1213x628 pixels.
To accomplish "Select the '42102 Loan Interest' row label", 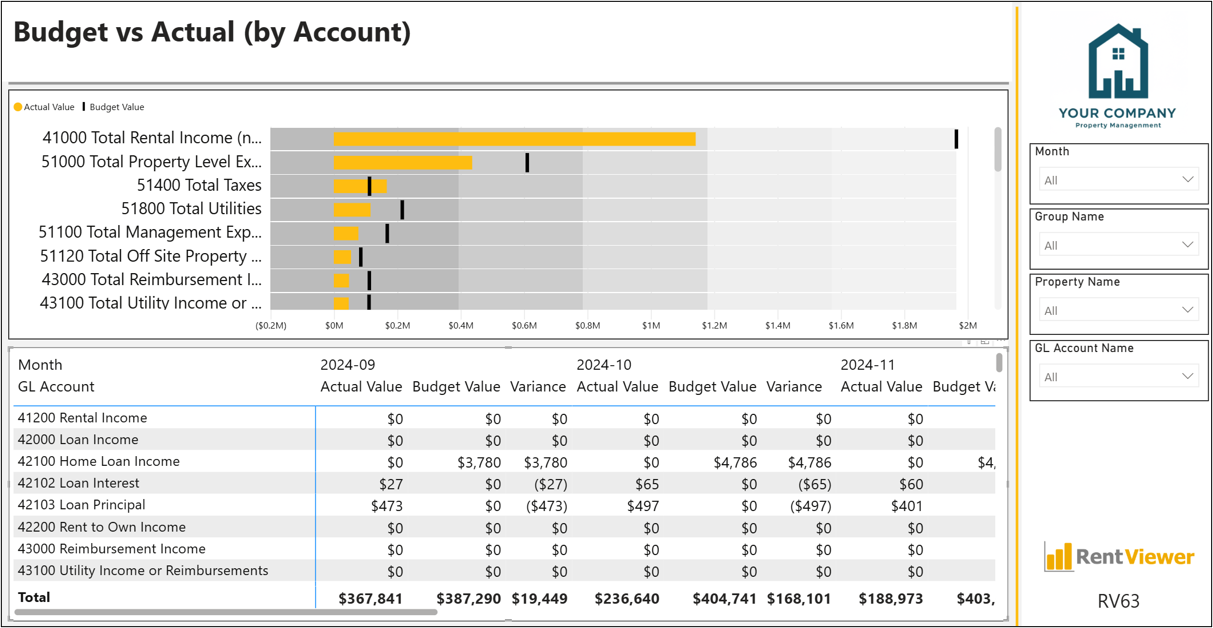I will [81, 483].
